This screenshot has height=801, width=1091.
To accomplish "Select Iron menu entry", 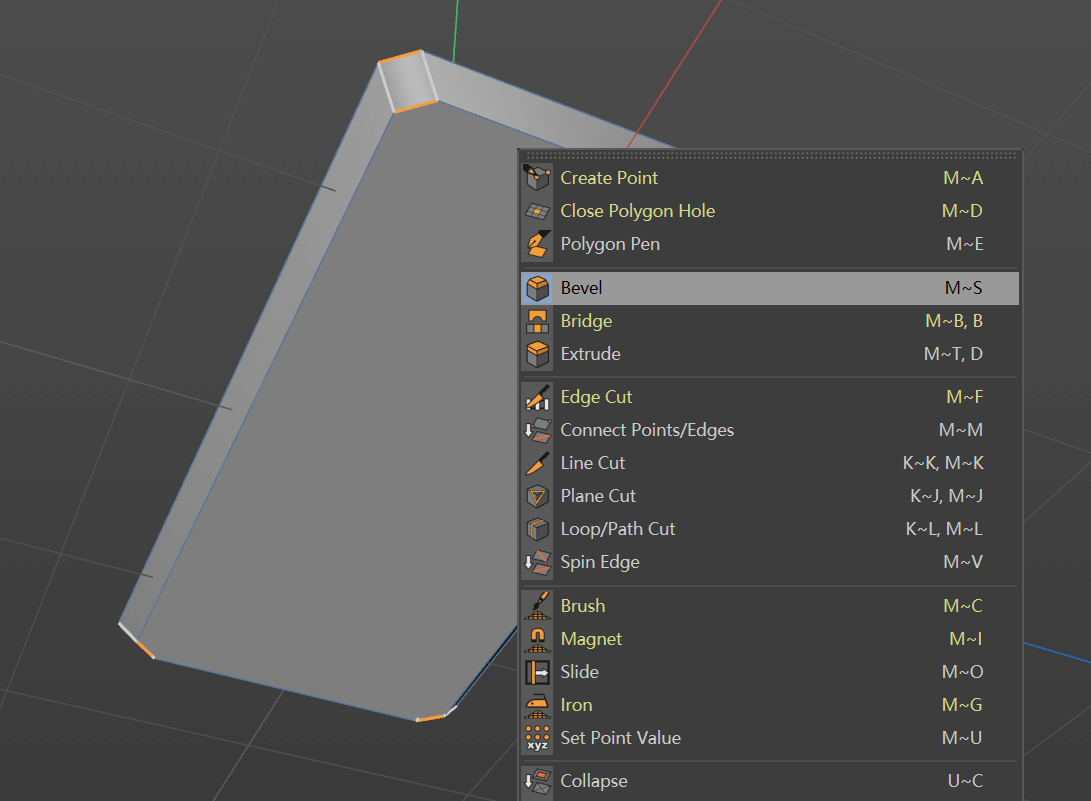I will click(770, 705).
